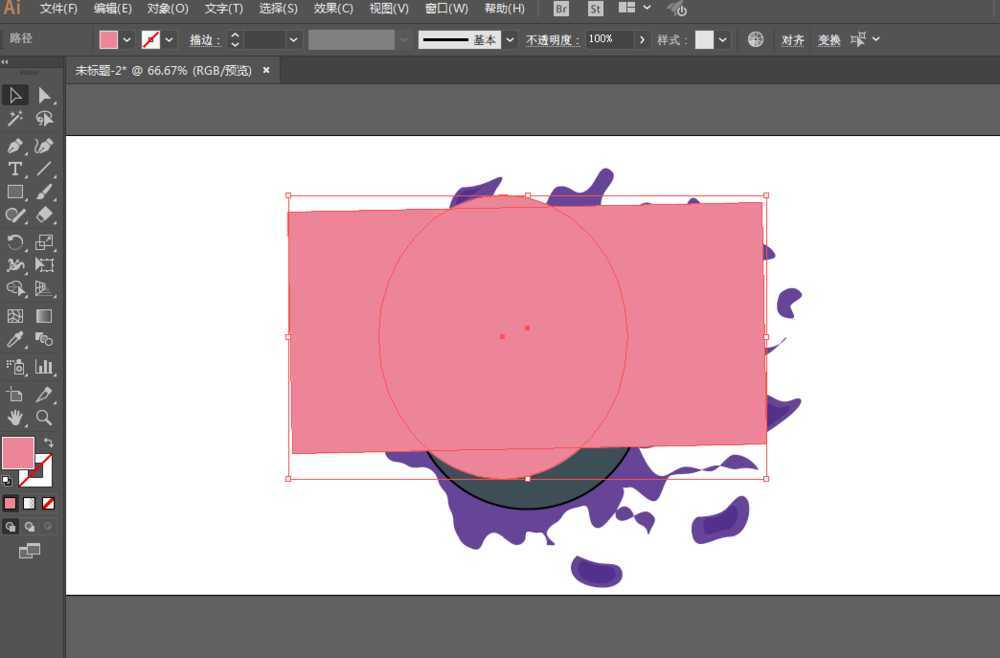
Task: Open the 效果(C) menu
Action: coord(333,9)
